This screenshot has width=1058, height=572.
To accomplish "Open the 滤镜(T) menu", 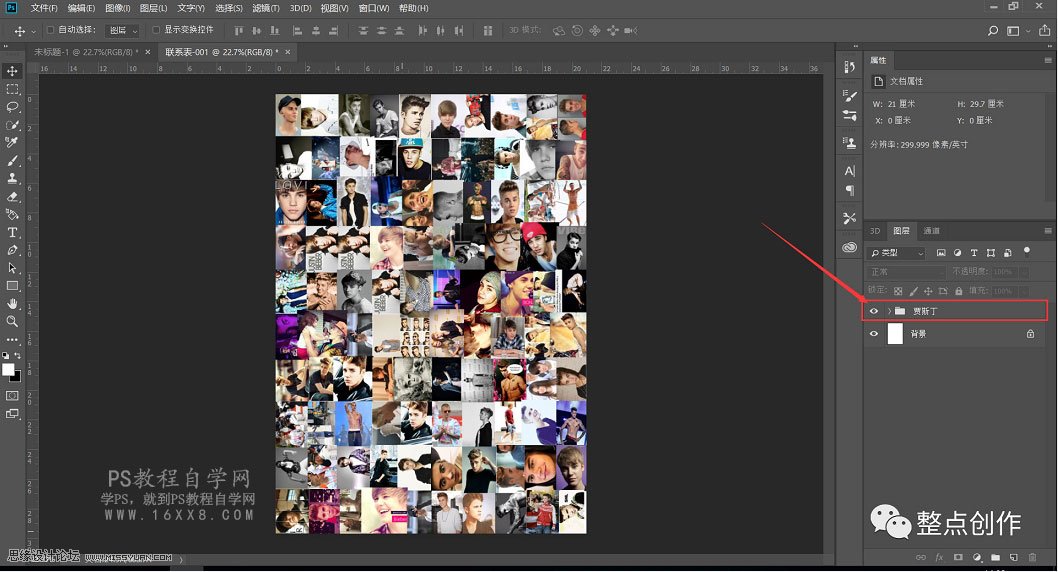I will (265, 8).
